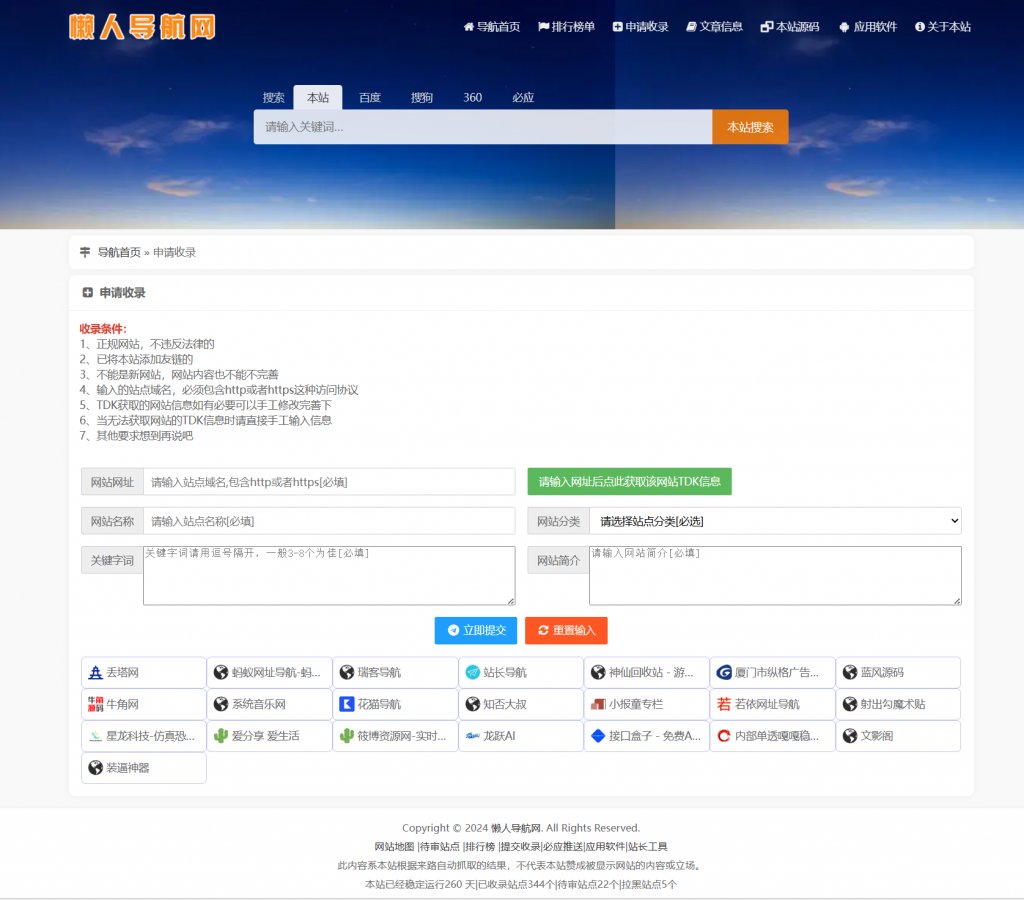Image resolution: width=1024 pixels, height=900 pixels.
Task: Click the green TDK fetch button
Action: (630, 481)
